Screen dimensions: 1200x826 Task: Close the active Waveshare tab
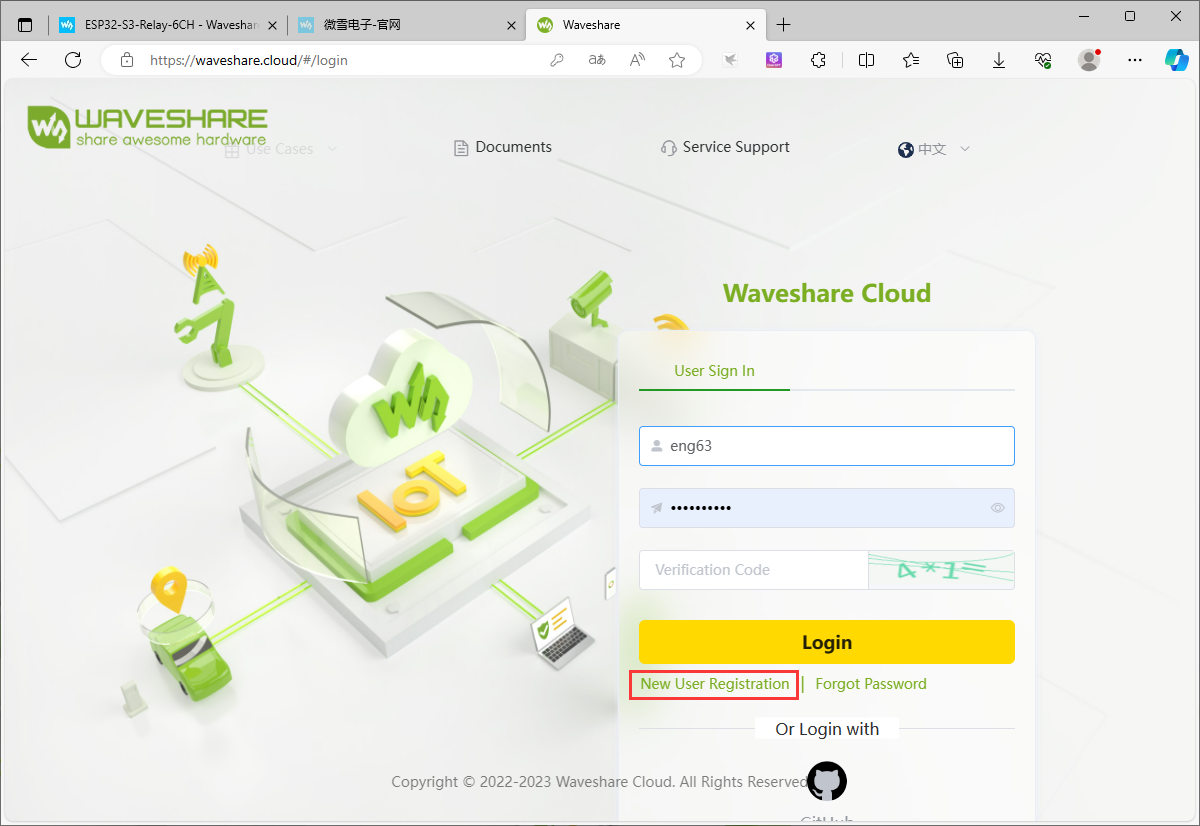[750, 25]
